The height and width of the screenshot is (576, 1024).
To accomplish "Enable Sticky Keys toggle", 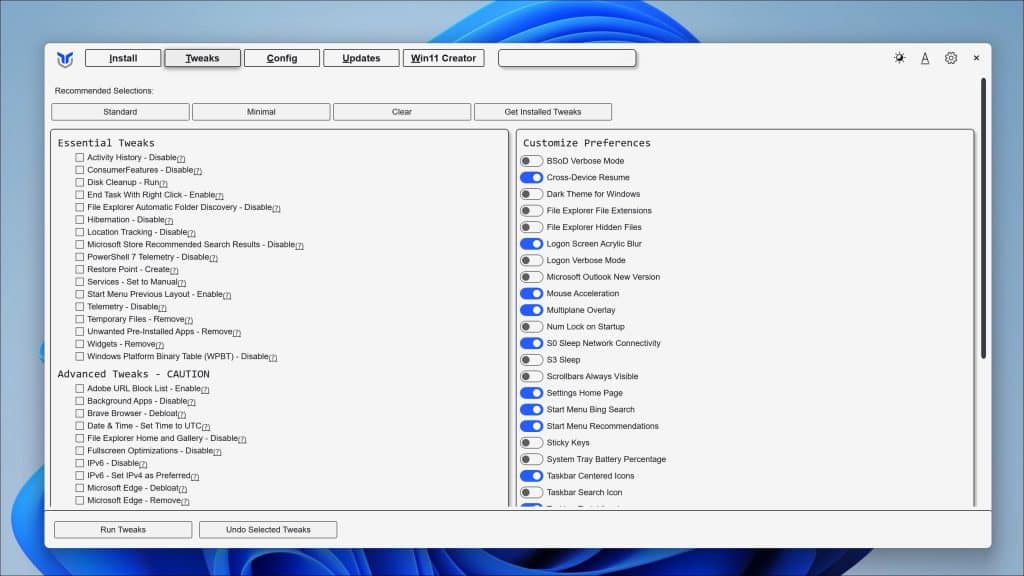I will coord(532,443).
